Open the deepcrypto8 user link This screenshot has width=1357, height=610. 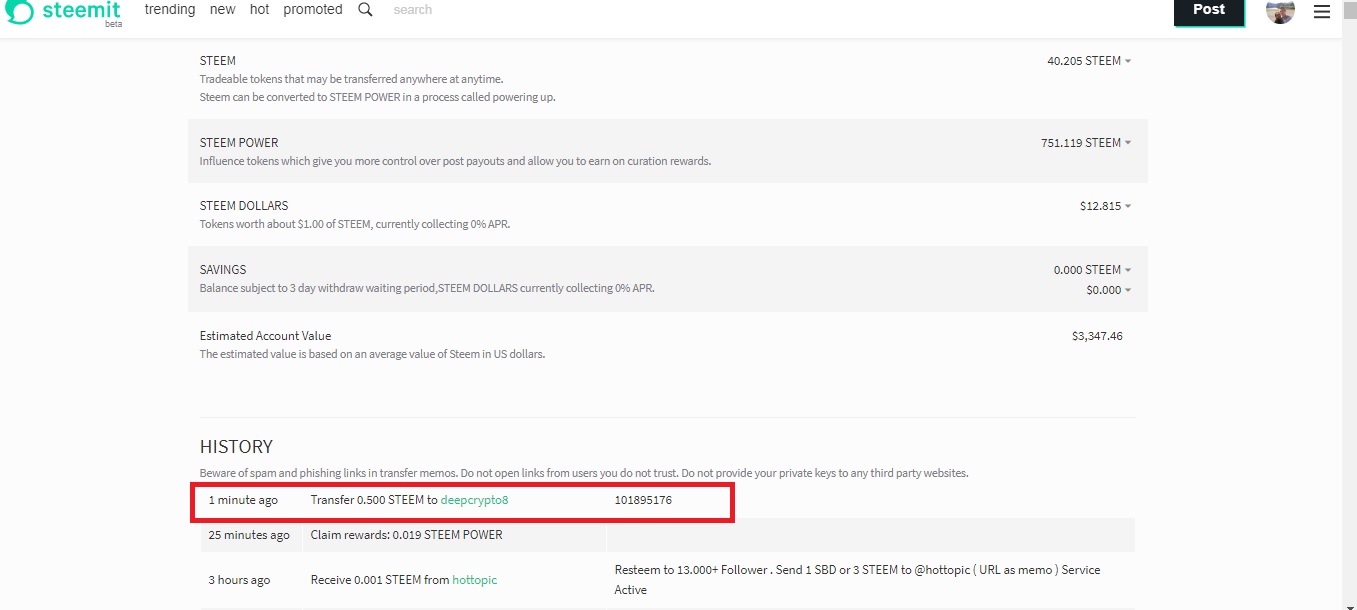[x=474, y=500]
